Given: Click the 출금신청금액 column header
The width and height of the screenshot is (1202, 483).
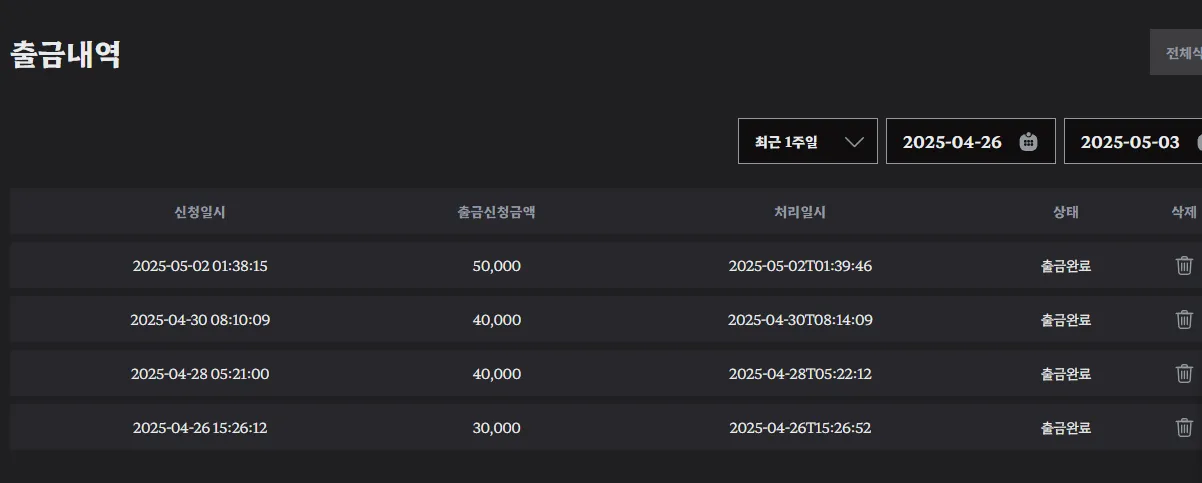Looking at the screenshot, I should 497,212.
